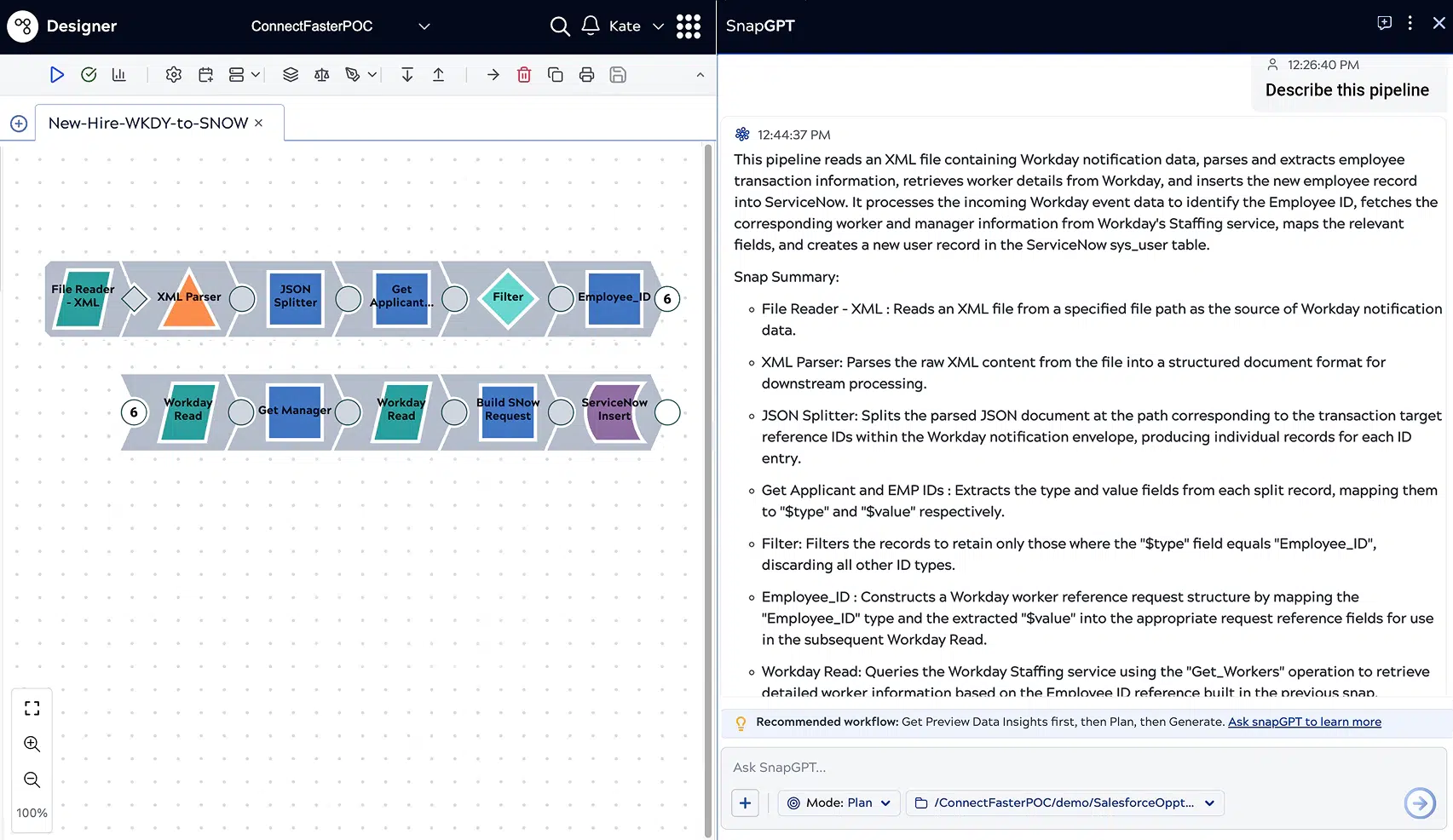Collapse the toolbar with chevron up
Viewport: 1453px width, 840px height.
pyautogui.click(x=701, y=75)
